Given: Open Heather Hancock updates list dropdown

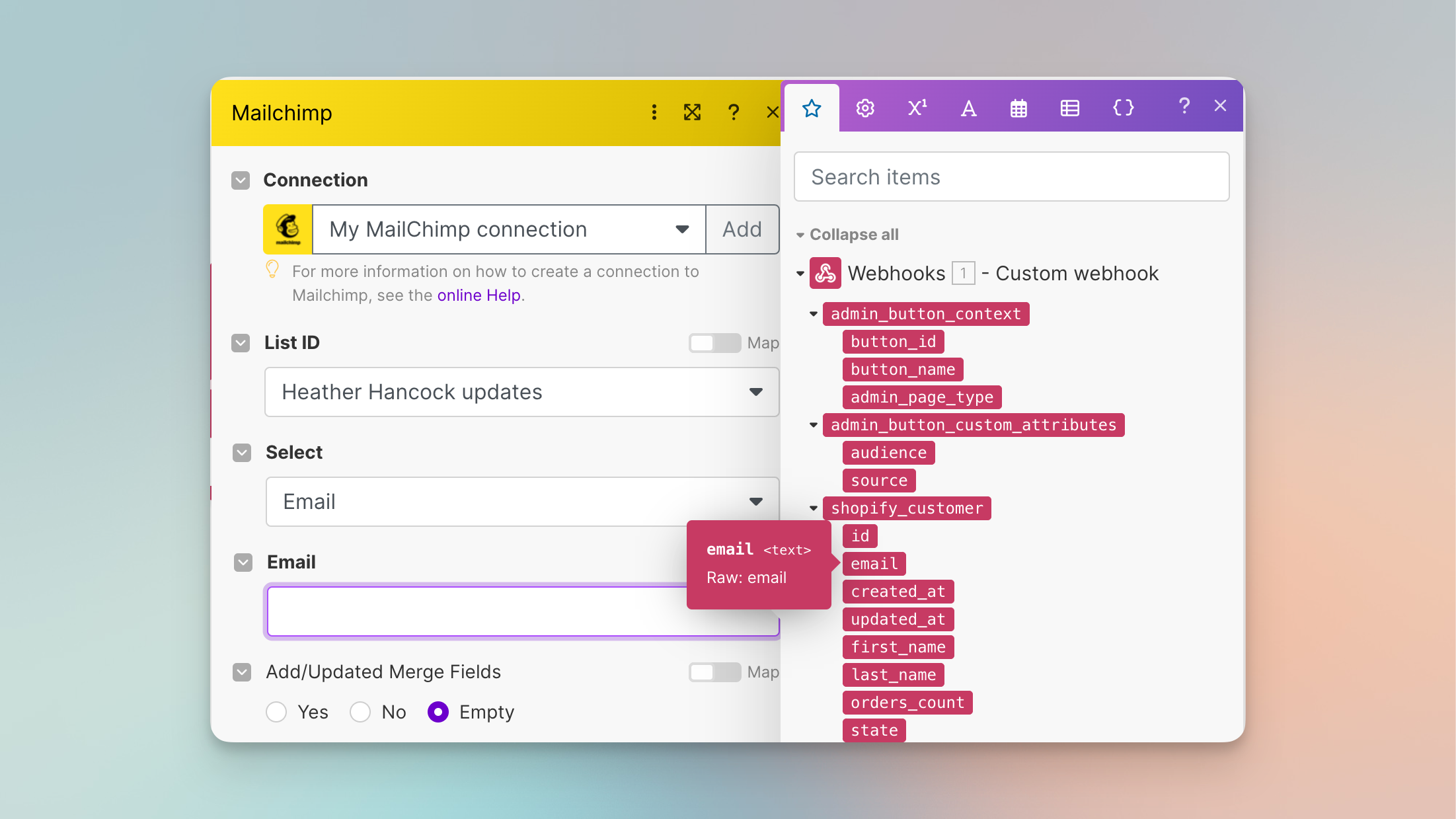Looking at the screenshot, I should click(x=521, y=392).
